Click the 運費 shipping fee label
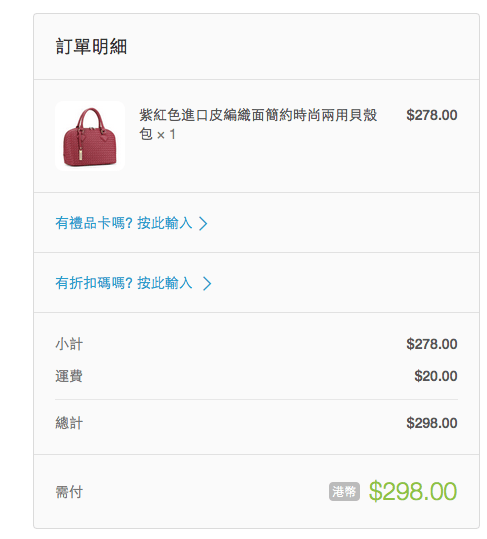 click(x=69, y=376)
